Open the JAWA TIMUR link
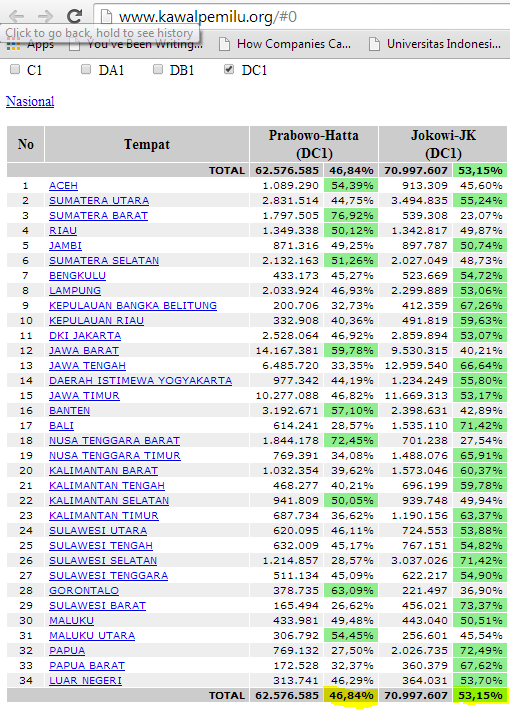The height and width of the screenshot is (709, 510). pyautogui.click(x=84, y=395)
